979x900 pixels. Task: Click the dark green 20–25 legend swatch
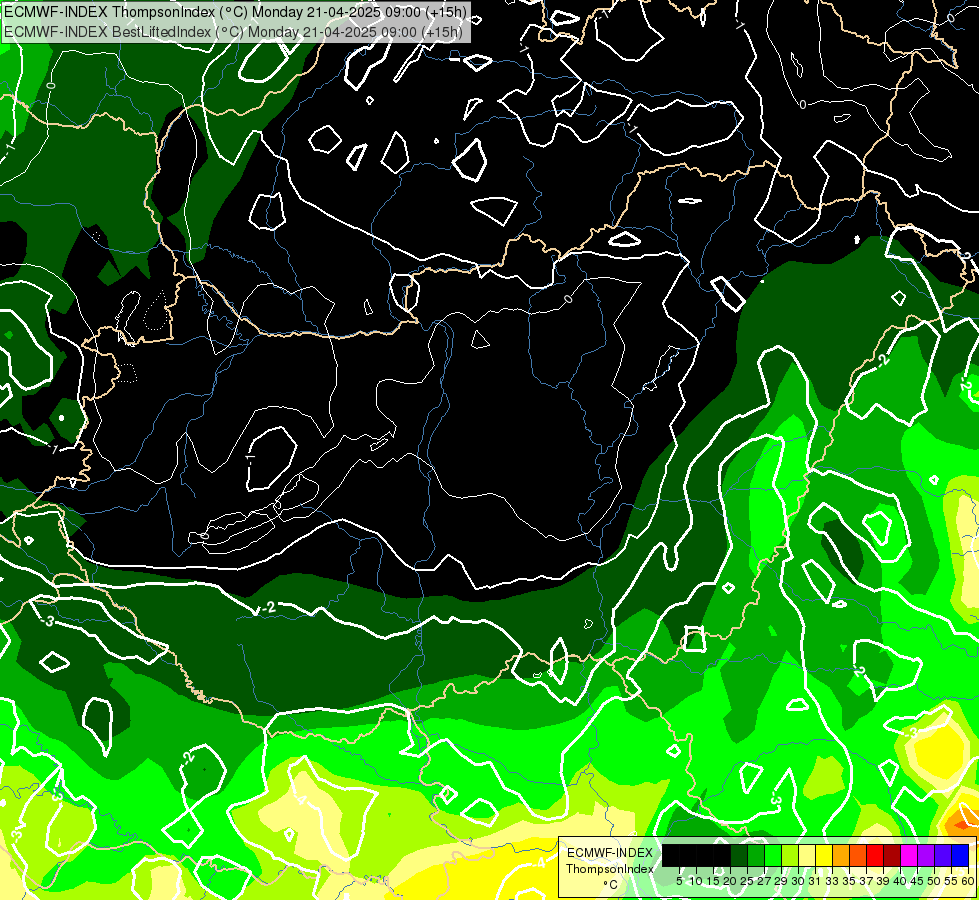739,856
